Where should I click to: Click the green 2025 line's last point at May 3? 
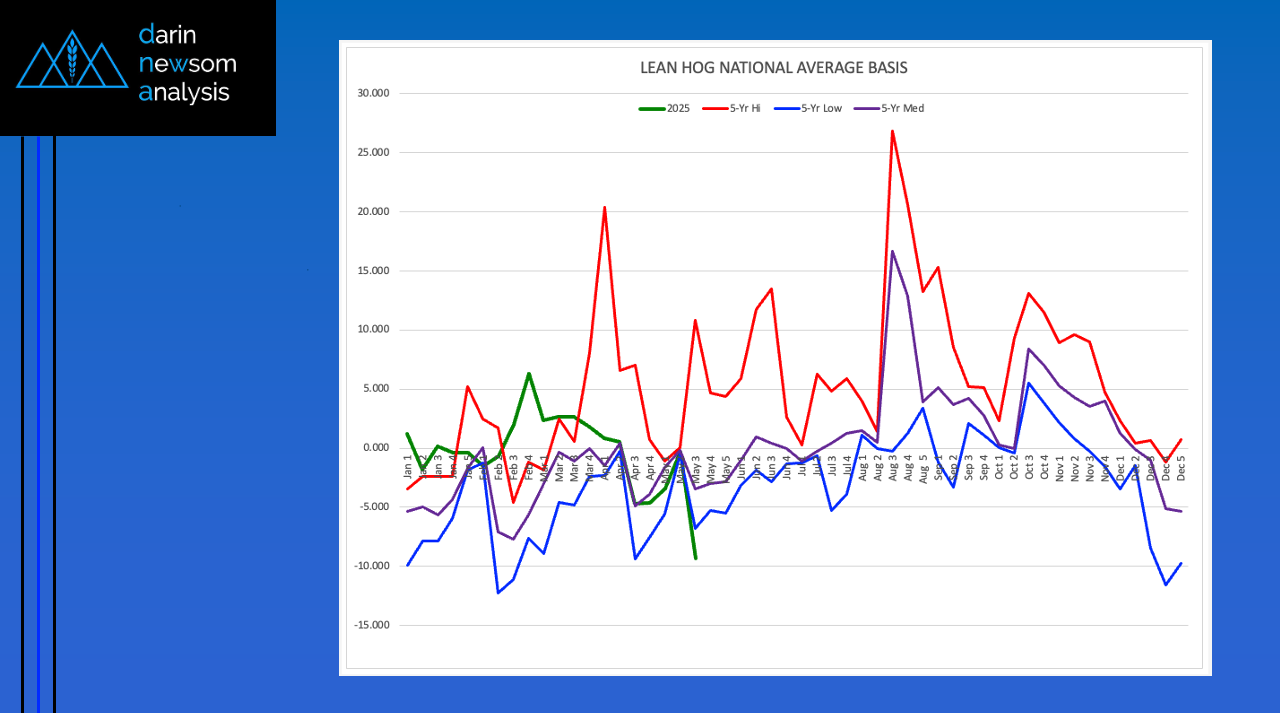695,557
